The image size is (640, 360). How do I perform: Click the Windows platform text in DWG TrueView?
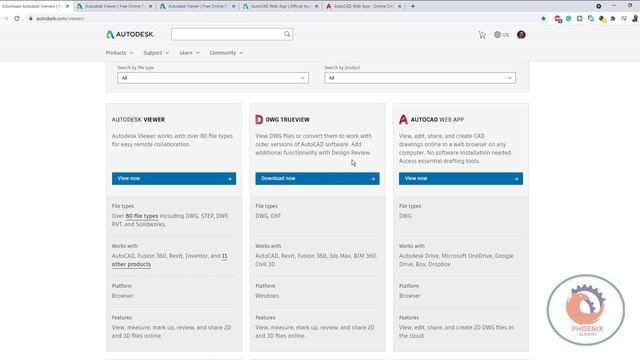tap(267, 296)
